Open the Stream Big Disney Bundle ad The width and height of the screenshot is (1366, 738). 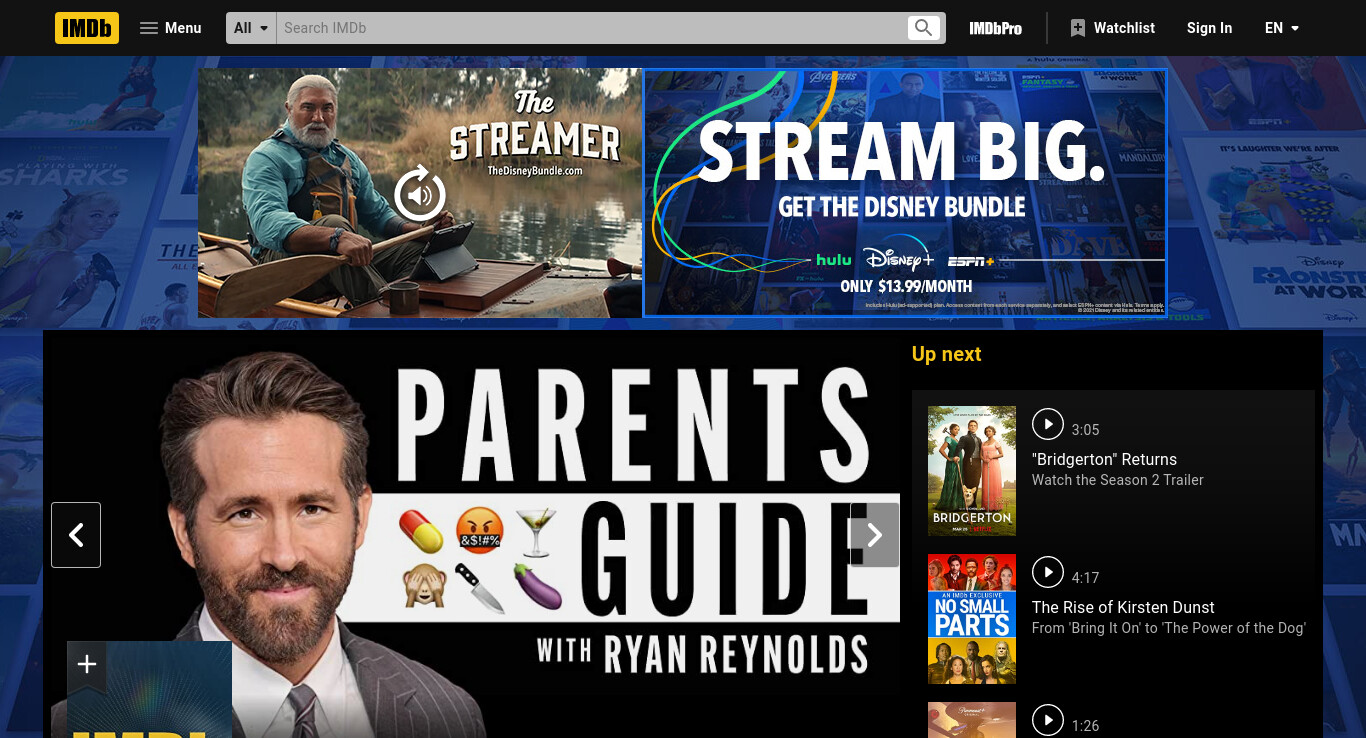click(x=905, y=193)
